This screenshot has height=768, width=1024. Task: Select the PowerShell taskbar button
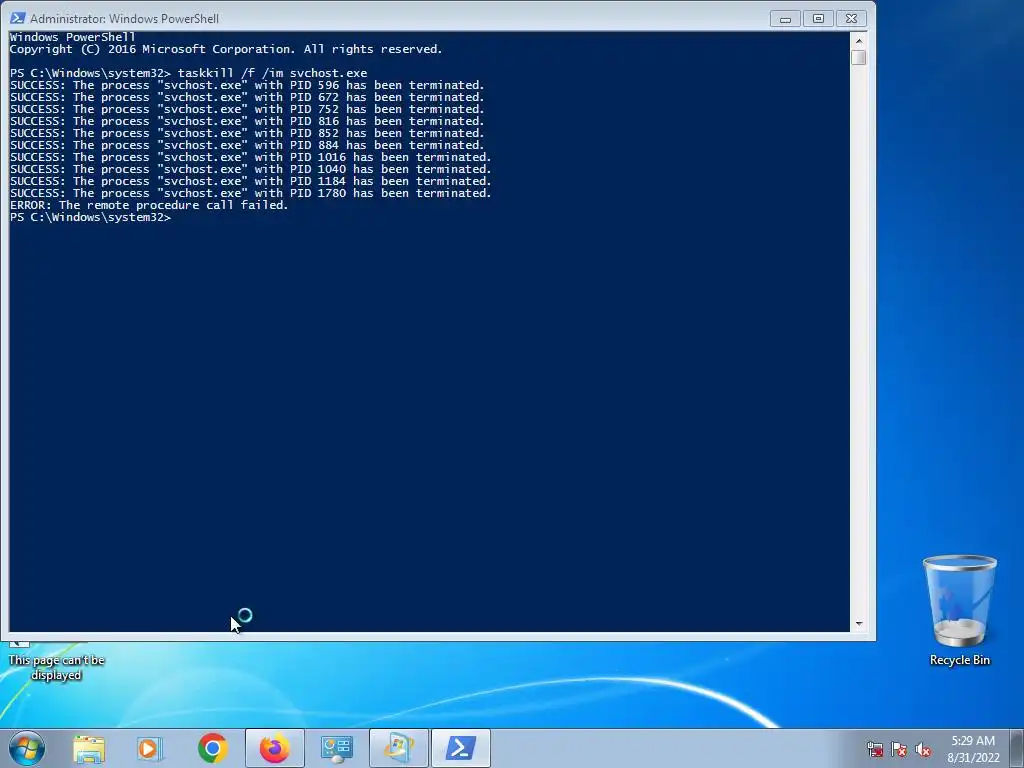[460, 748]
